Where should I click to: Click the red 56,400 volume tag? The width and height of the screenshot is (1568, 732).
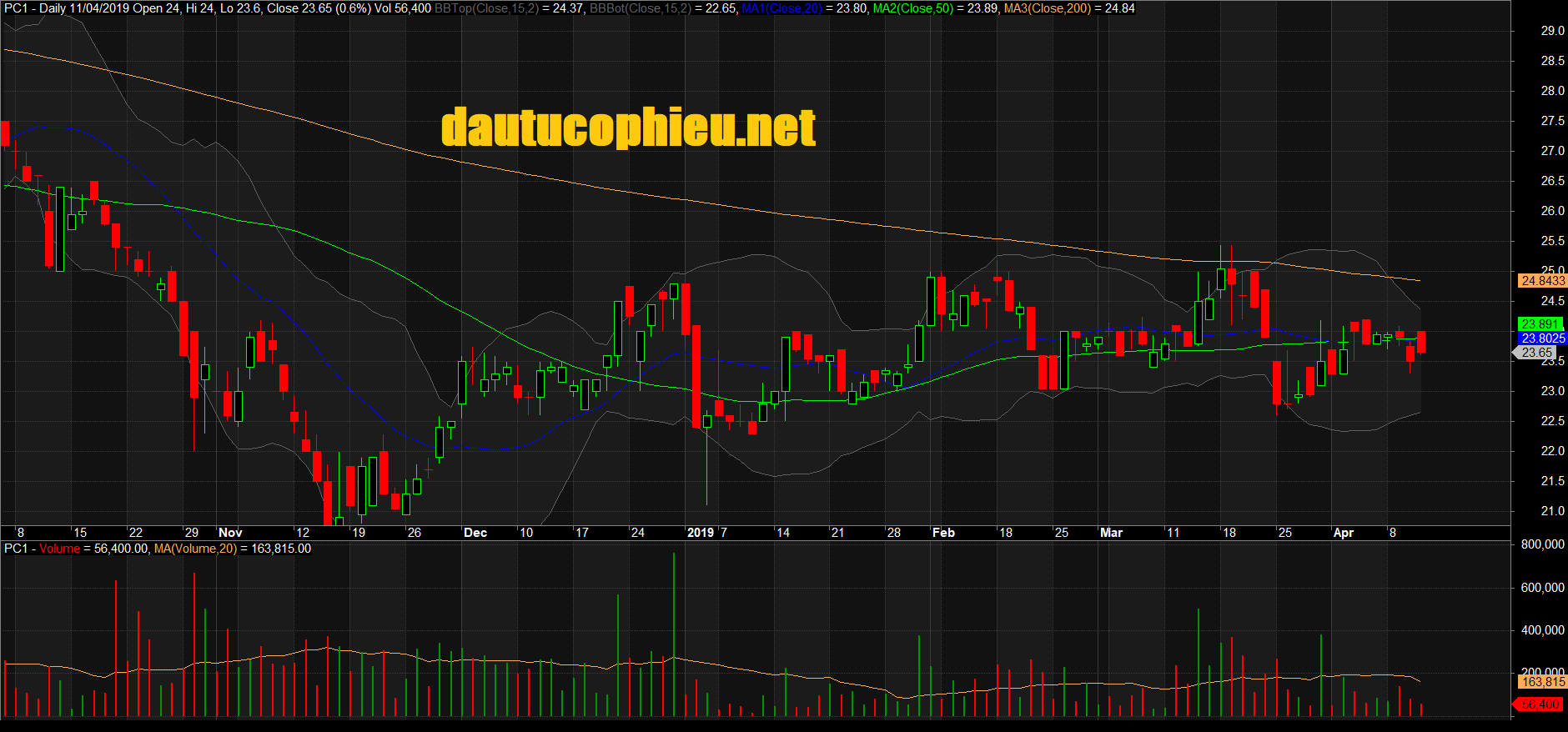(1539, 704)
